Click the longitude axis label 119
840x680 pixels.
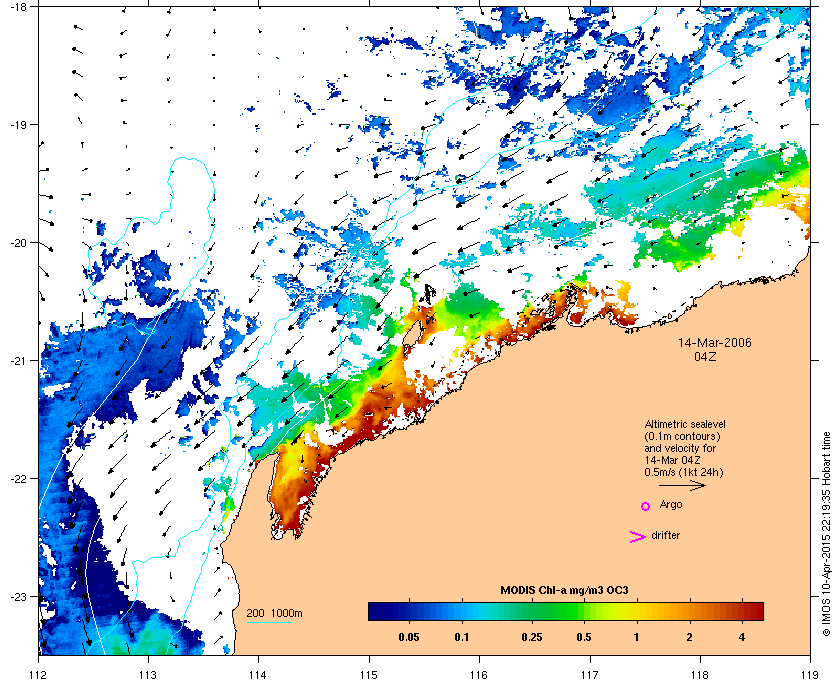click(810, 674)
